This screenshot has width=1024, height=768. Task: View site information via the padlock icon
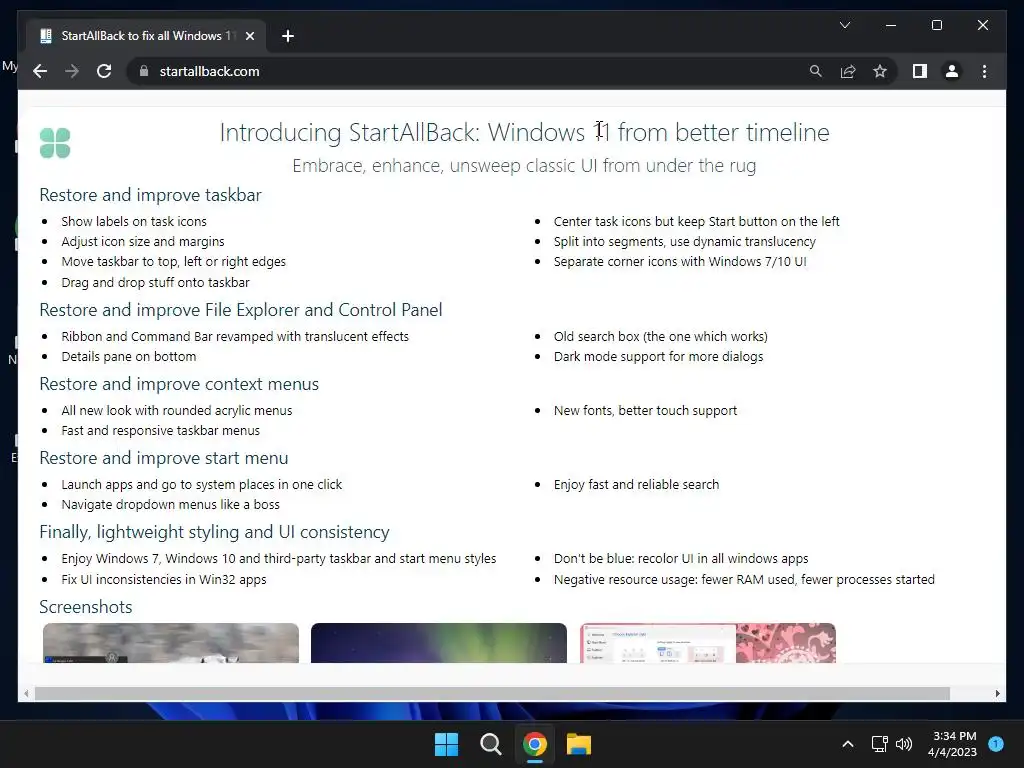point(144,71)
